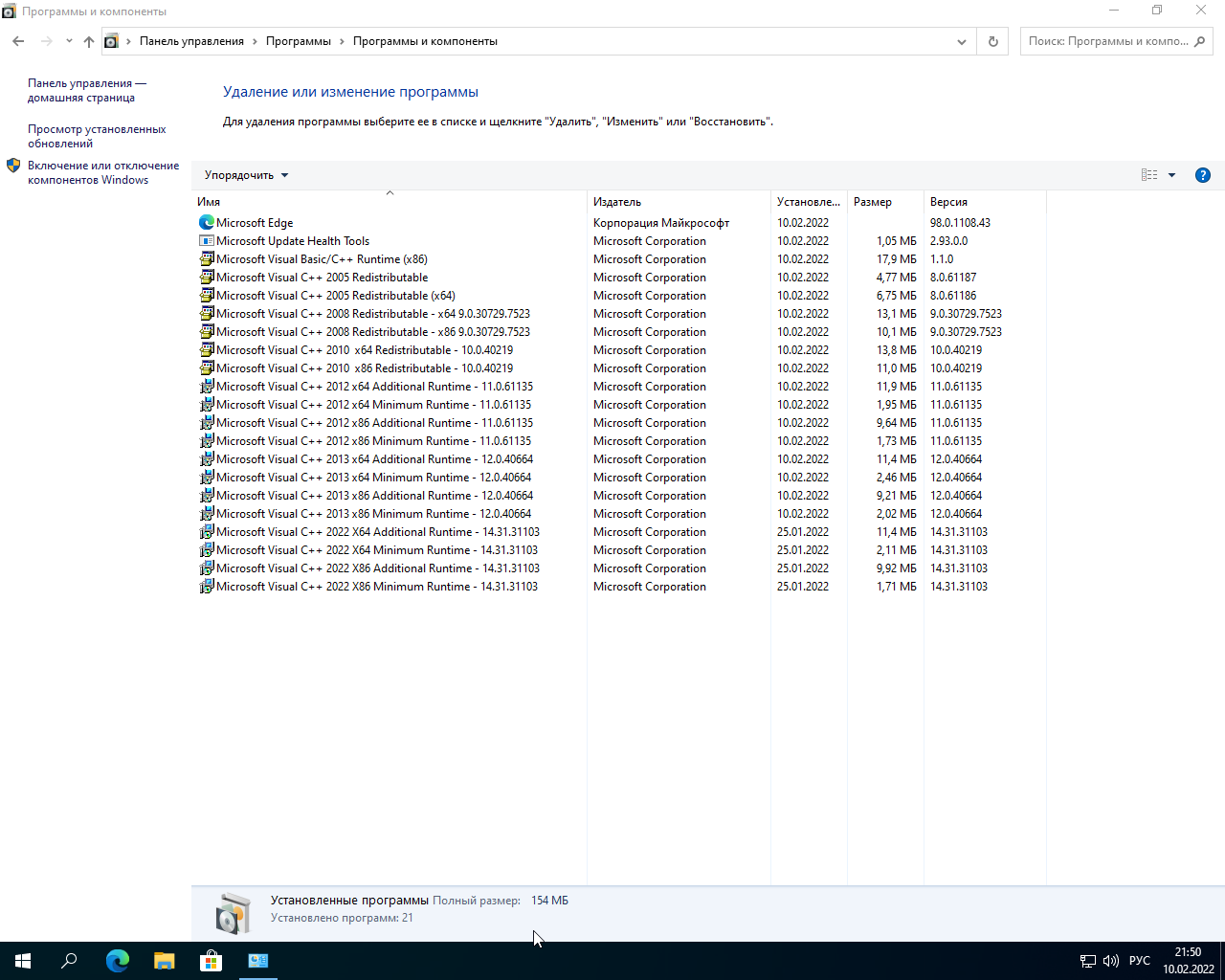Click the volume speaker tray icon

[1110, 961]
